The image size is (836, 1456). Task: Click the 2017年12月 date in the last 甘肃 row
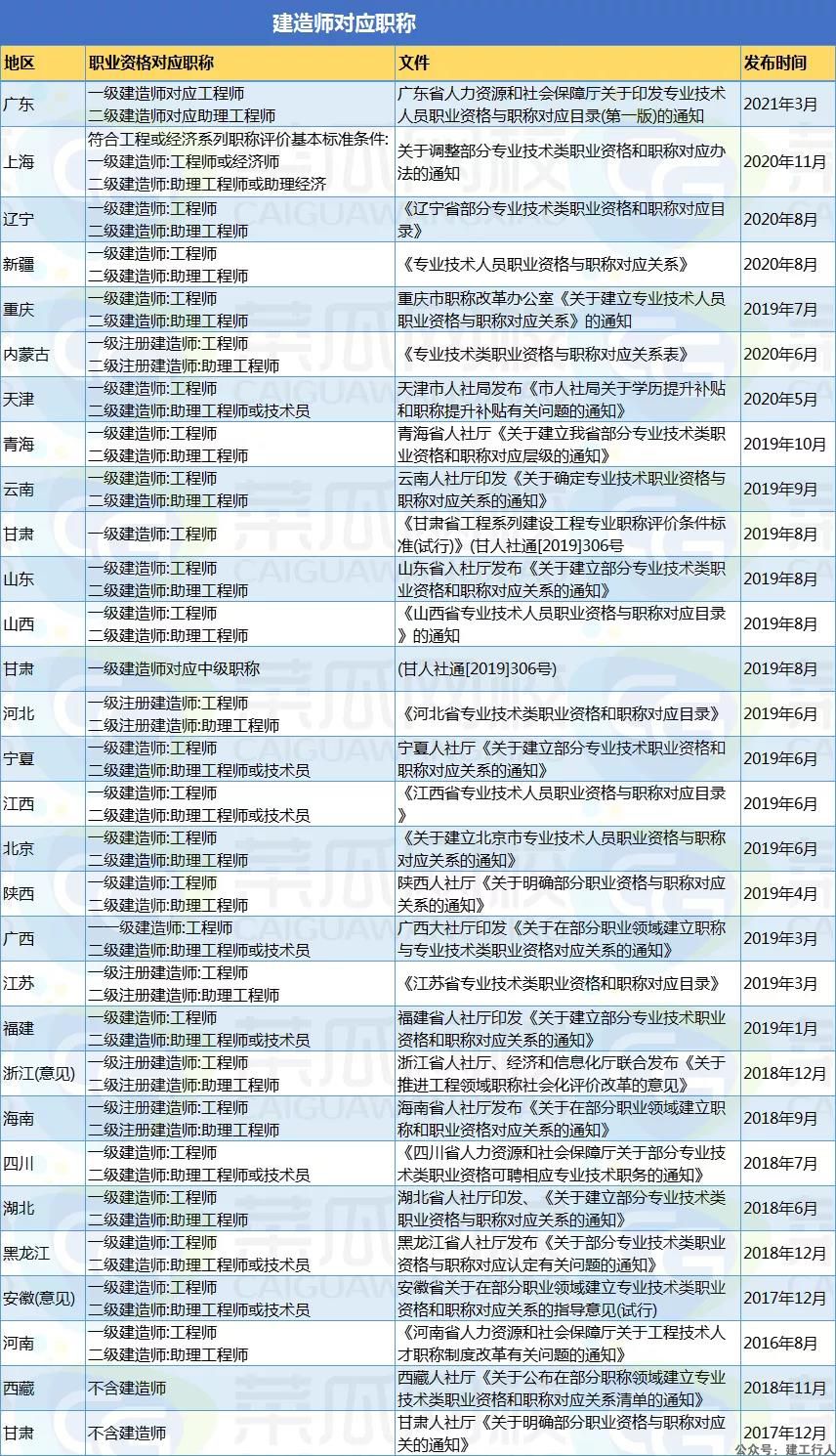point(785,1432)
